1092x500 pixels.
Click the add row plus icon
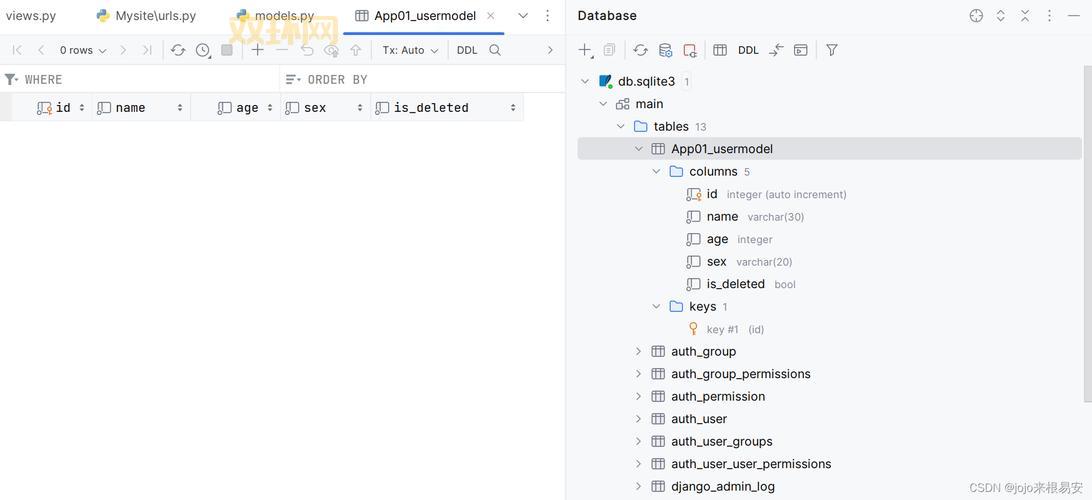pos(258,50)
